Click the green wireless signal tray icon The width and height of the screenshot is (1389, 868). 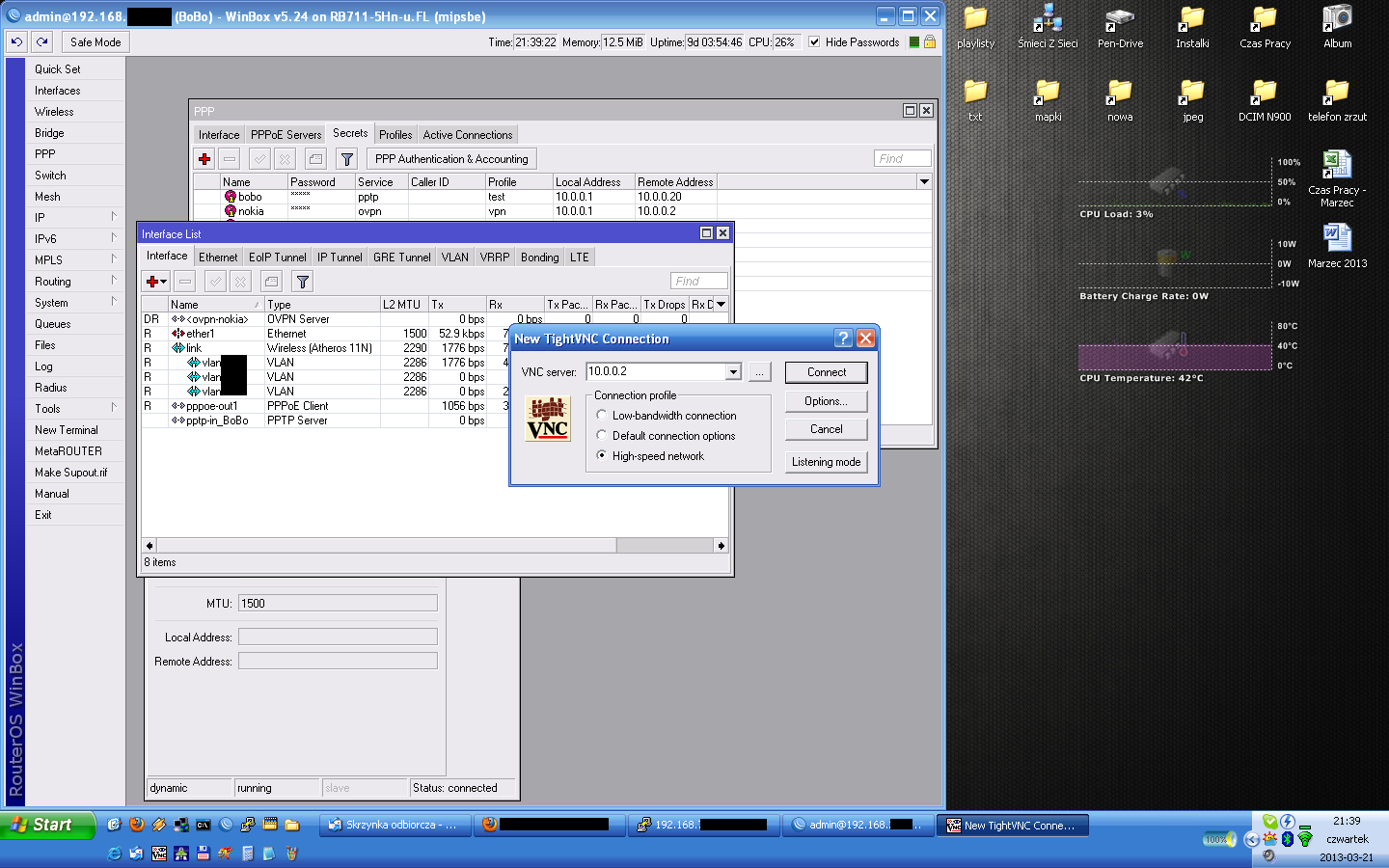pos(1305,839)
